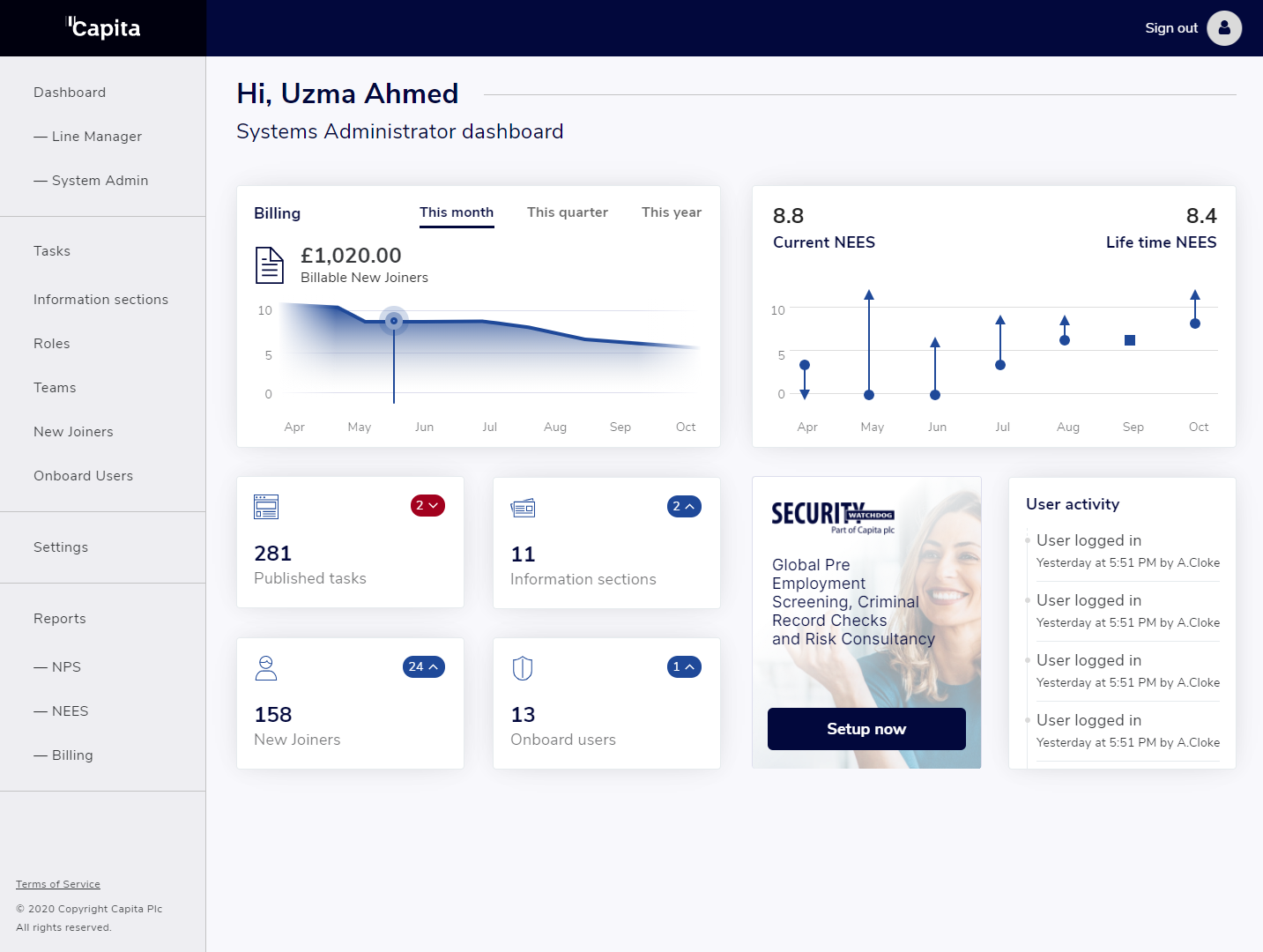Viewport: 1263px width, 952px height.
Task: Click the billing document icon
Action: 269,265
